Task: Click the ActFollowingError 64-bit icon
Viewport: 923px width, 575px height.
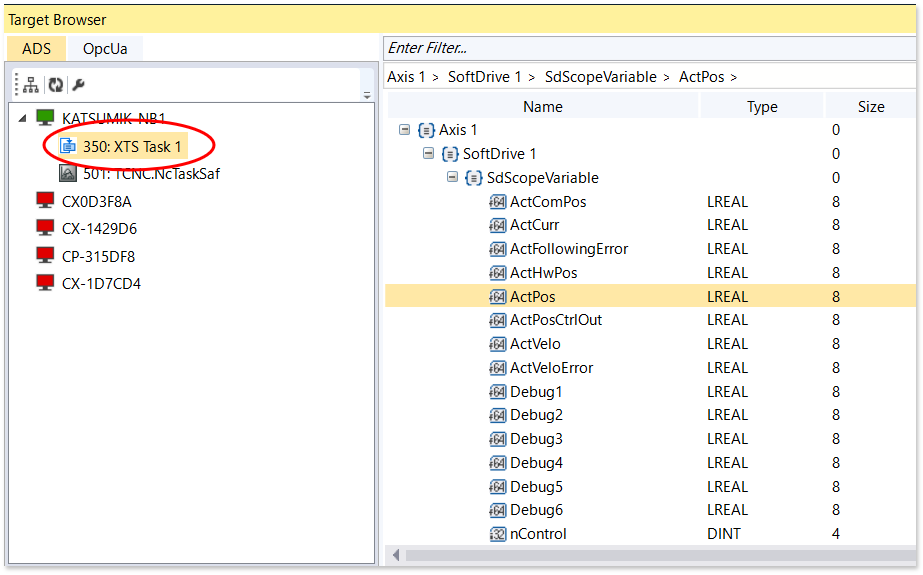Action: [x=497, y=250]
